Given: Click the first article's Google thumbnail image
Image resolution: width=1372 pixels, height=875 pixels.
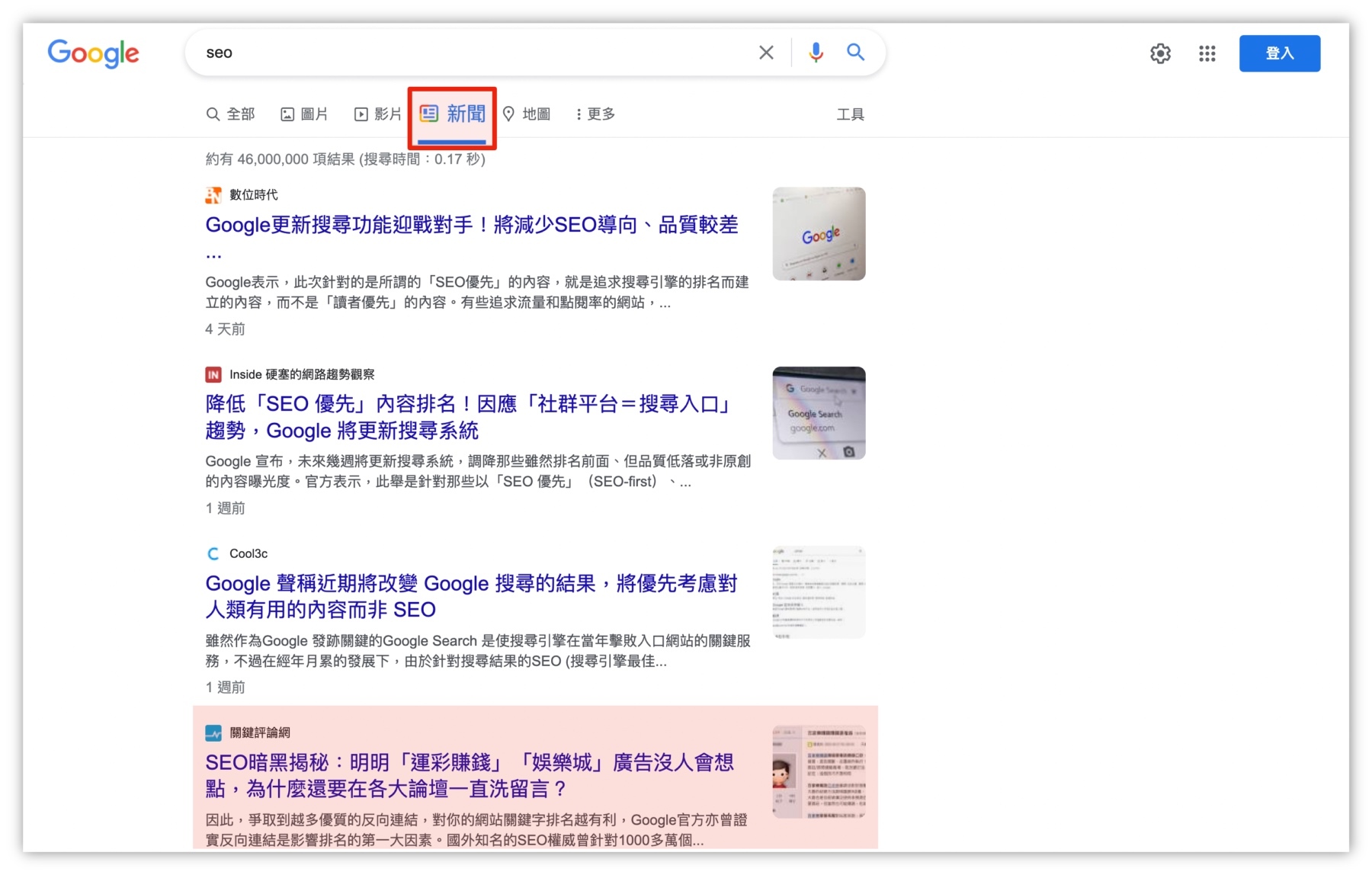Looking at the screenshot, I should click(x=819, y=234).
